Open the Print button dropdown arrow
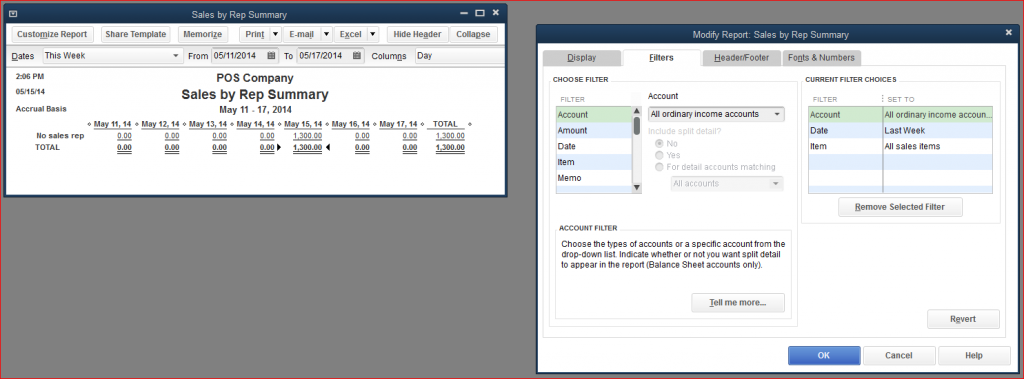The width and height of the screenshot is (1024, 379). pyautogui.click(x=275, y=35)
